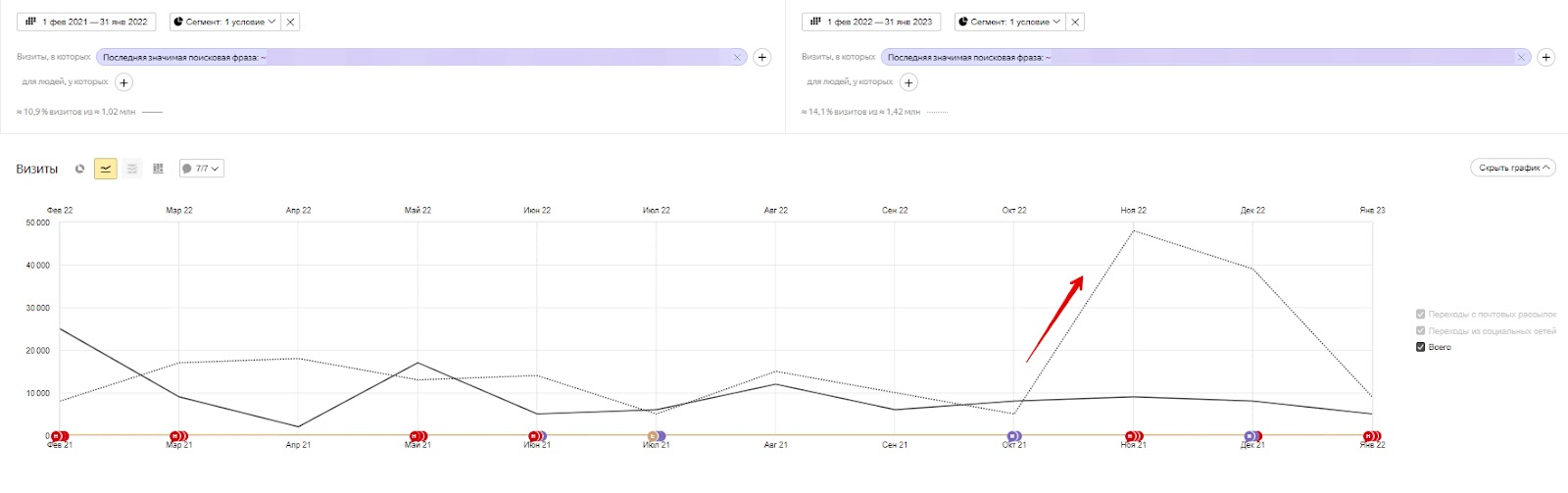1568x493 pixels.
Task: Open right 'Сегмент: 1 условие' dropdown
Action: [1008, 22]
